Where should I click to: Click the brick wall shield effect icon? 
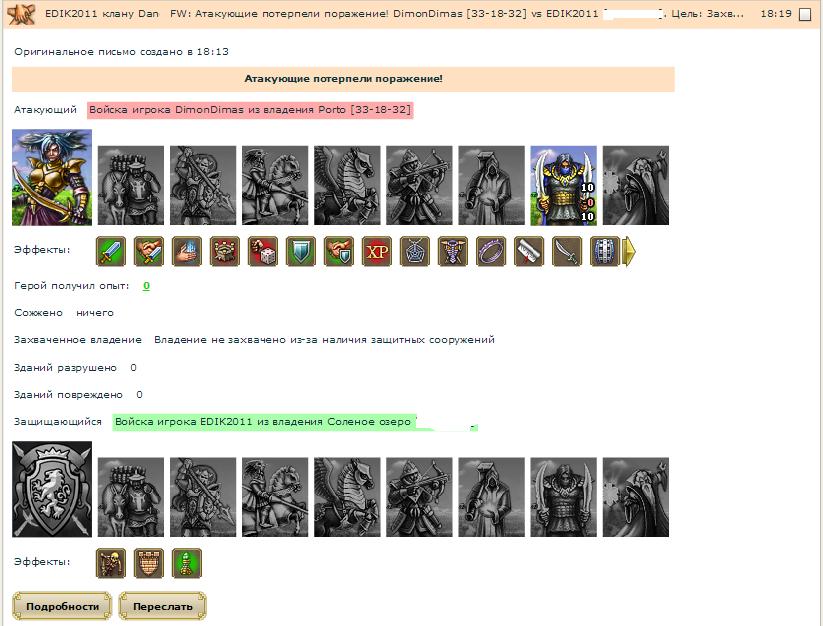[x=149, y=563]
